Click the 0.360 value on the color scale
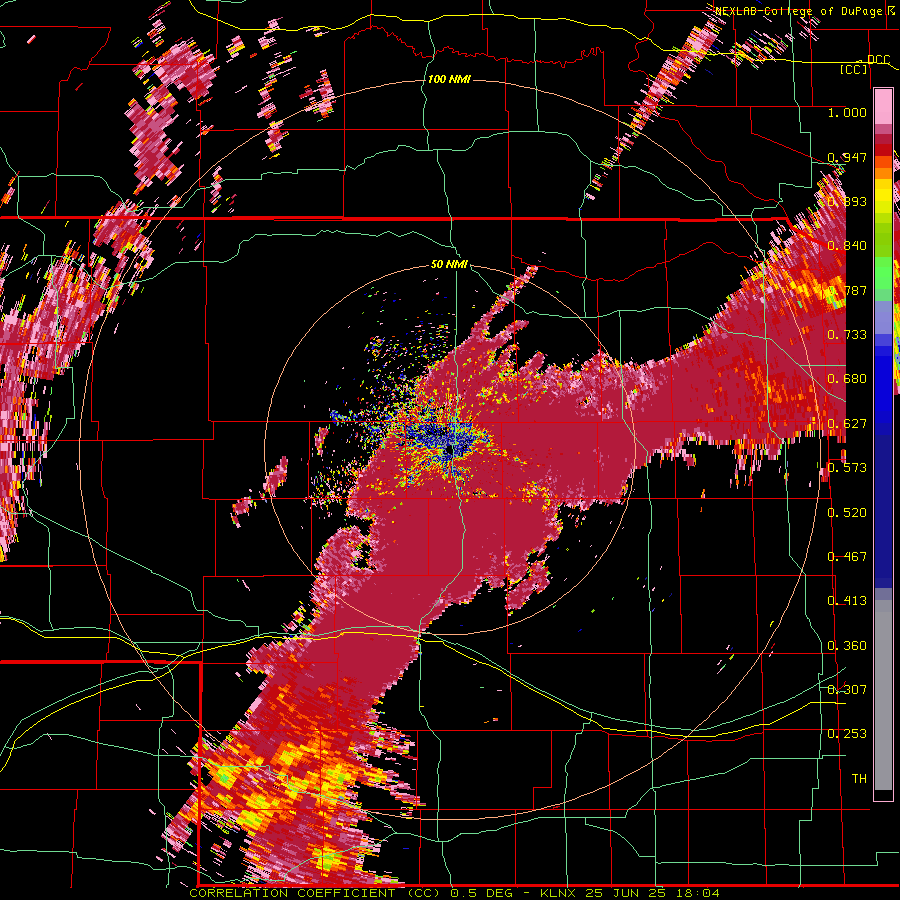Image resolution: width=900 pixels, height=900 pixels. 847,646
